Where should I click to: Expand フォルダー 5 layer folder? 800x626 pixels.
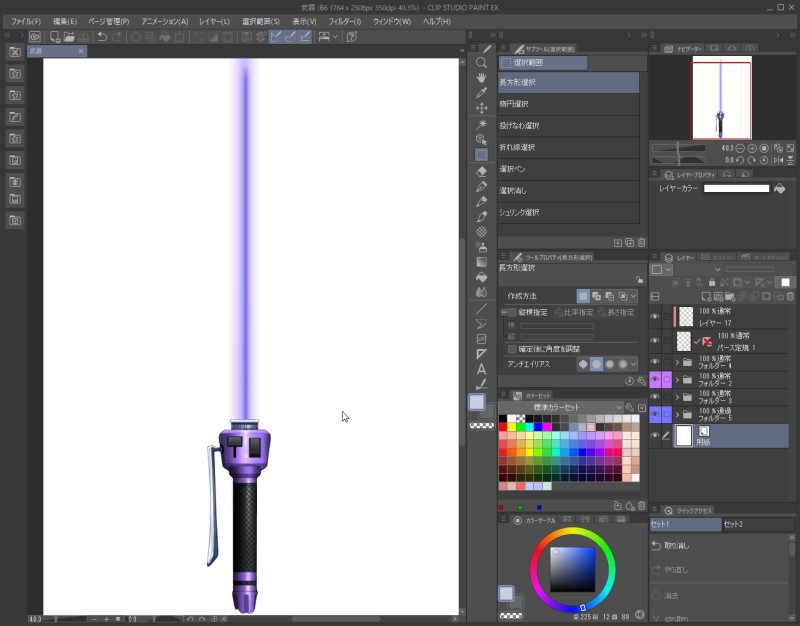click(x=678, y=414)
